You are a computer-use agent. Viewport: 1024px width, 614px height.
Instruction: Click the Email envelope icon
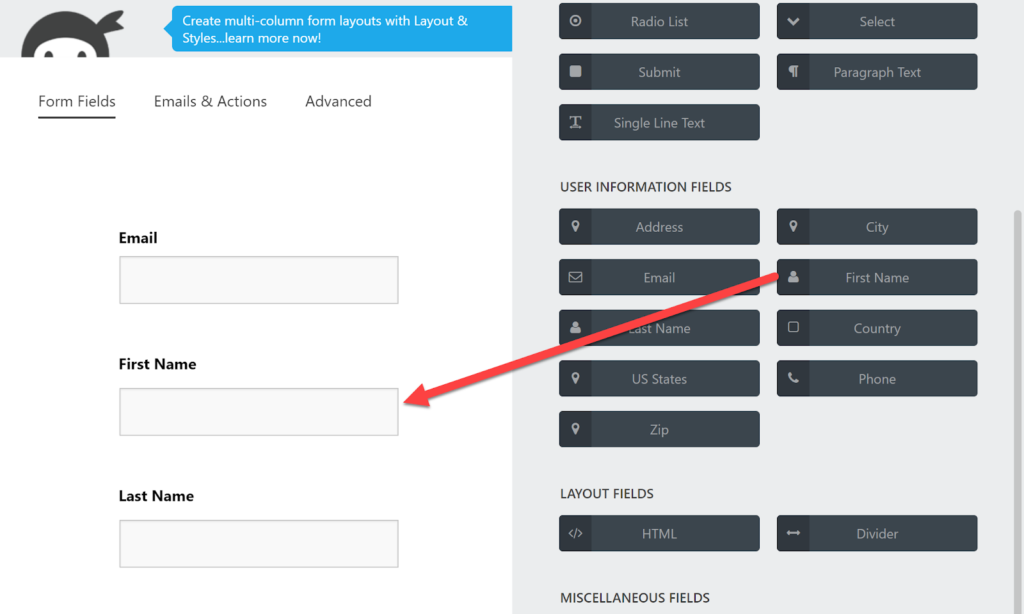575,277
